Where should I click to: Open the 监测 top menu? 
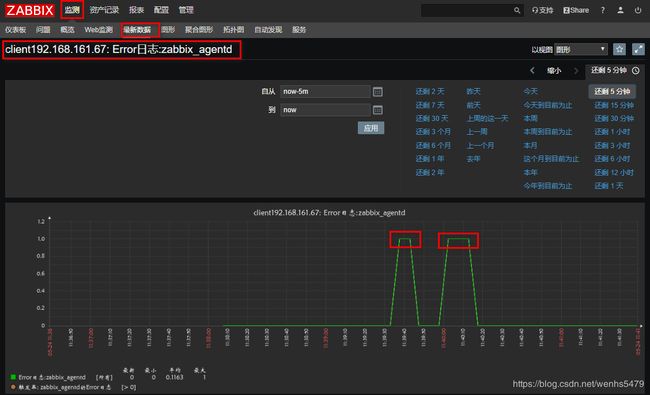(x=72, y=10)
